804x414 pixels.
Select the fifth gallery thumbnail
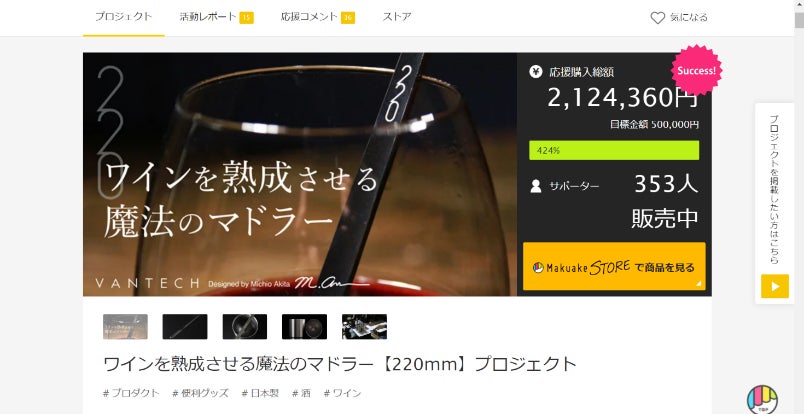[x=364, y=327]
